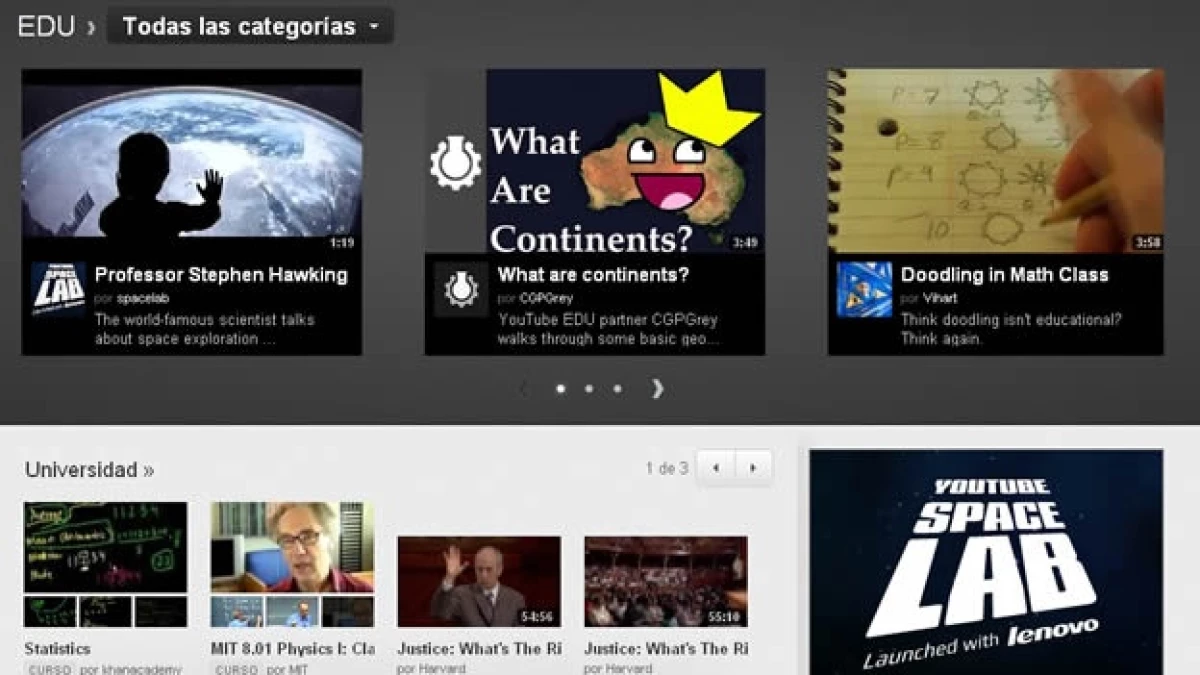The height and width of the screenshot is (675, 1200).
Task: Click the YouTube Space Lab banner
Action: (986, 562)
